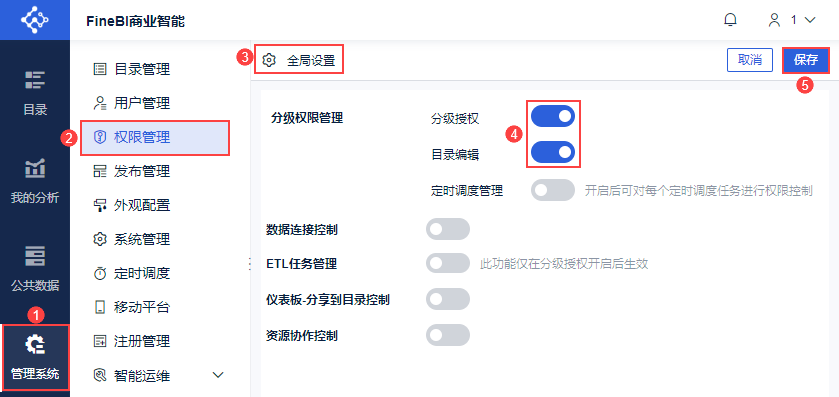Open the 目录 sidebar section
This screenshot has height=397, width=839.
35,93
